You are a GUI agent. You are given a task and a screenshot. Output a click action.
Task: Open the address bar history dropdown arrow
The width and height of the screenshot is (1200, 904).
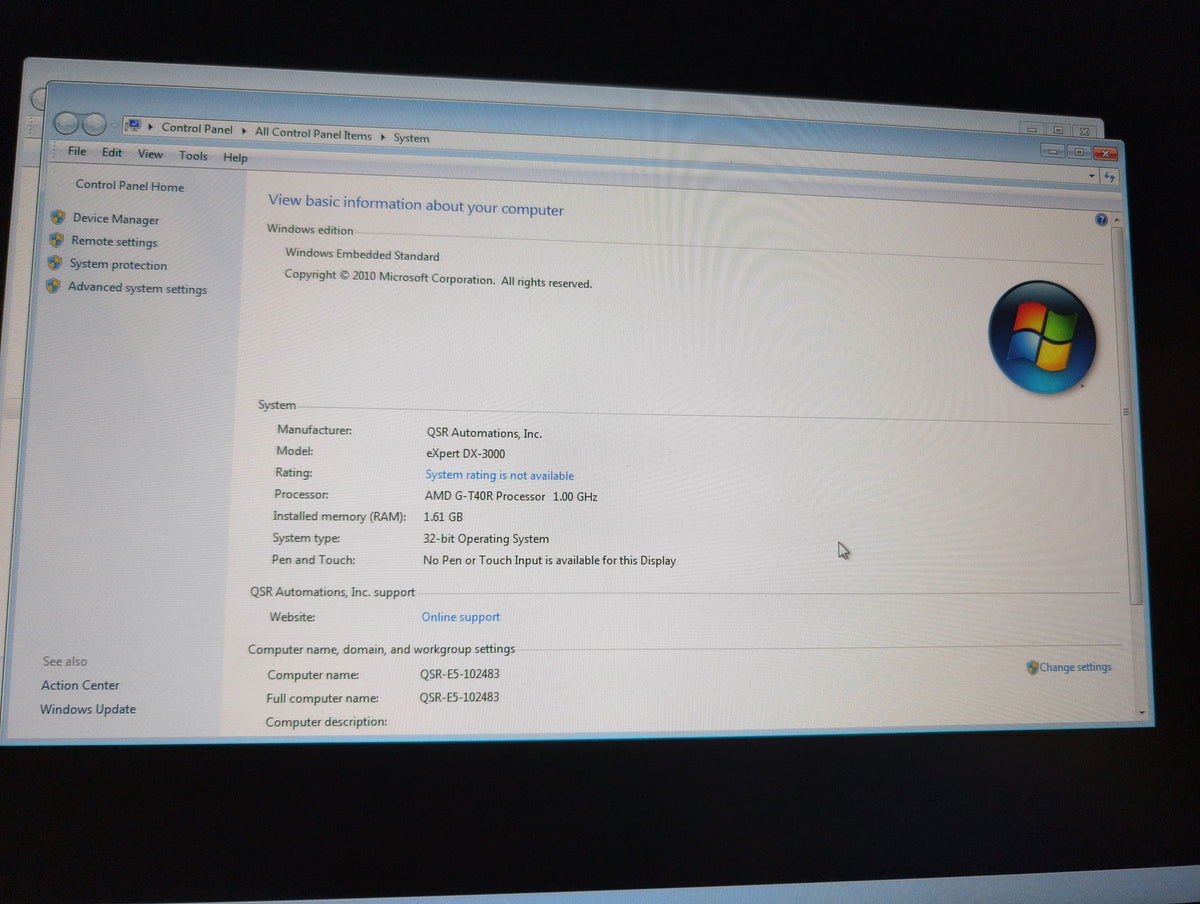click(1091, 175)
